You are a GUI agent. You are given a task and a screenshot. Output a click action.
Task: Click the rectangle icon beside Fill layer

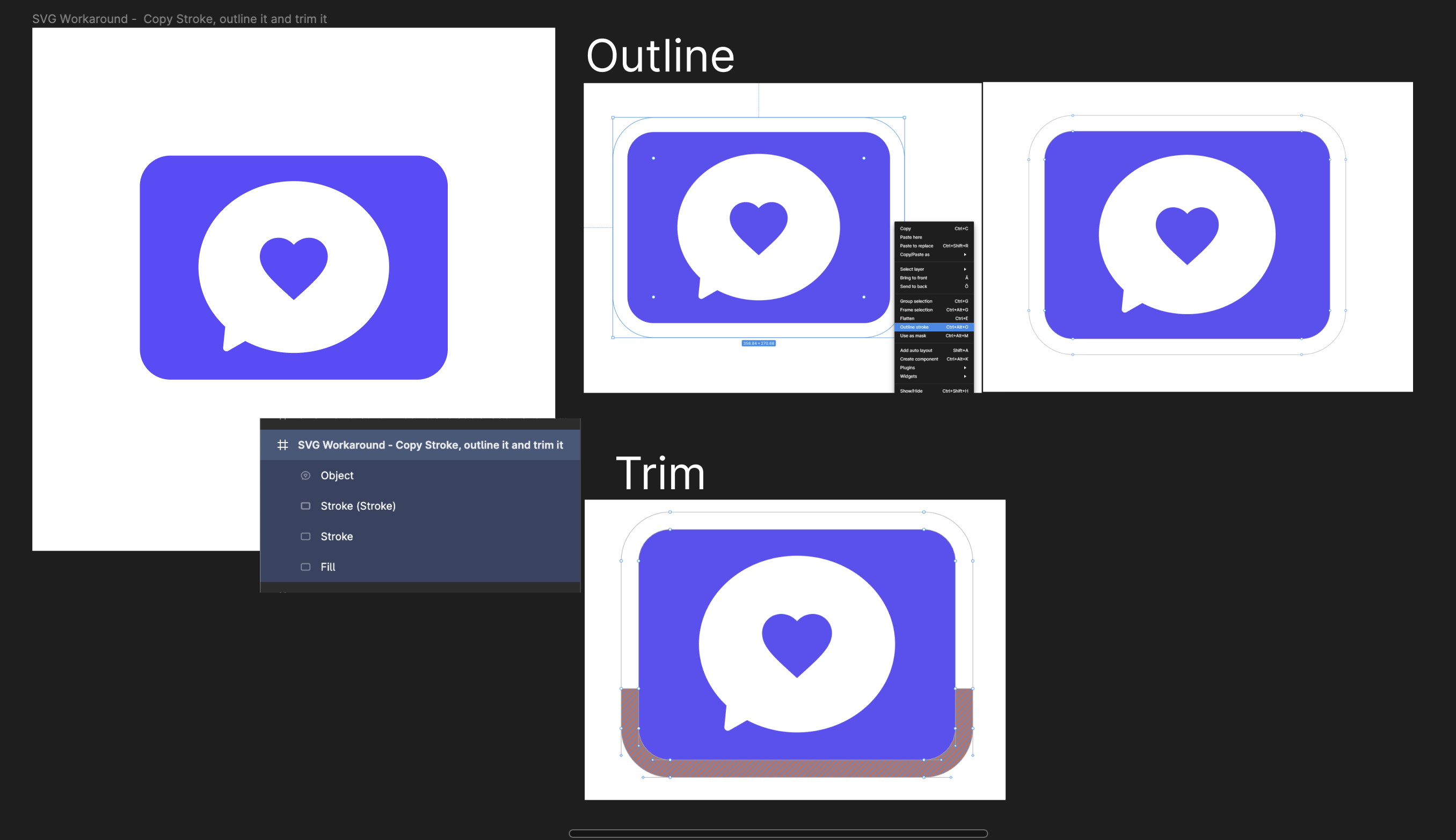pyautogui.click(x=305, y=567)
